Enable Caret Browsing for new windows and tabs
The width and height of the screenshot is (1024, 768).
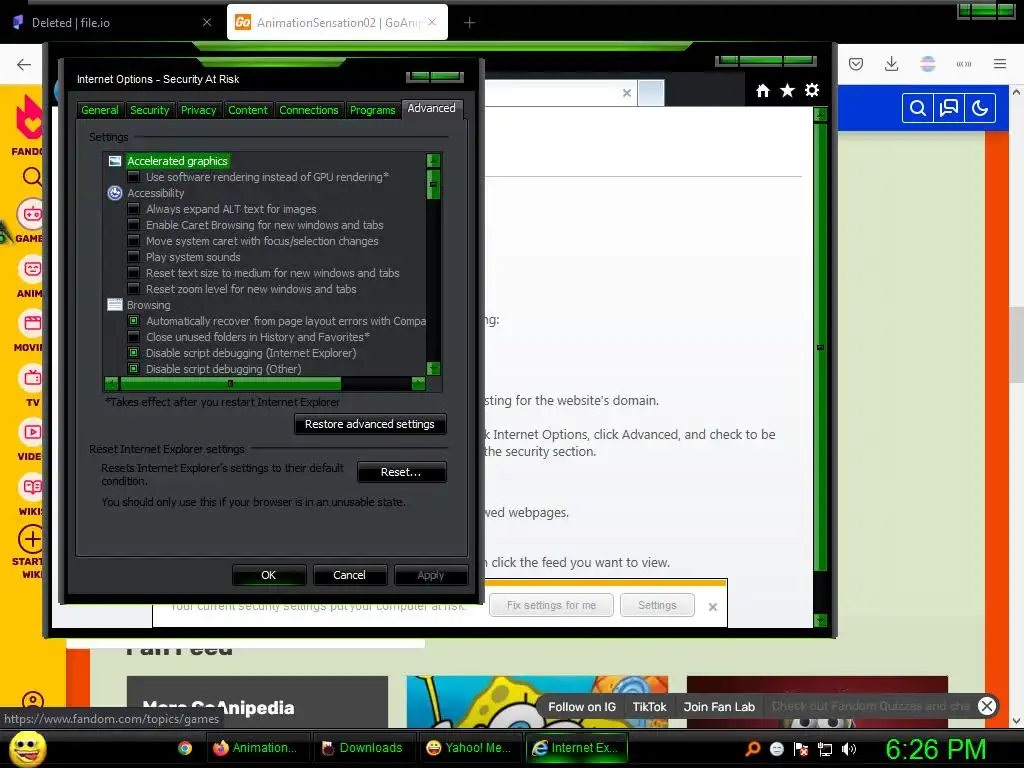(x=133, y=225)
